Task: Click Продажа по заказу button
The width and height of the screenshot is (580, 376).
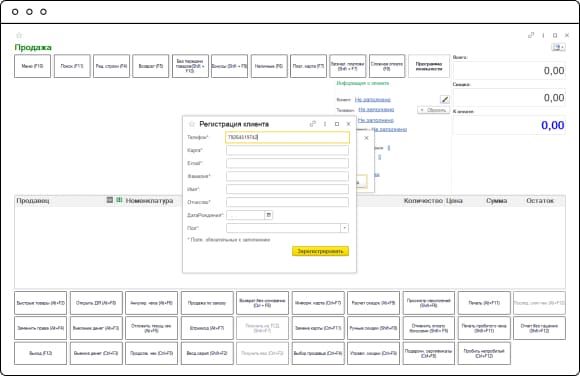Action: (207, 303)
